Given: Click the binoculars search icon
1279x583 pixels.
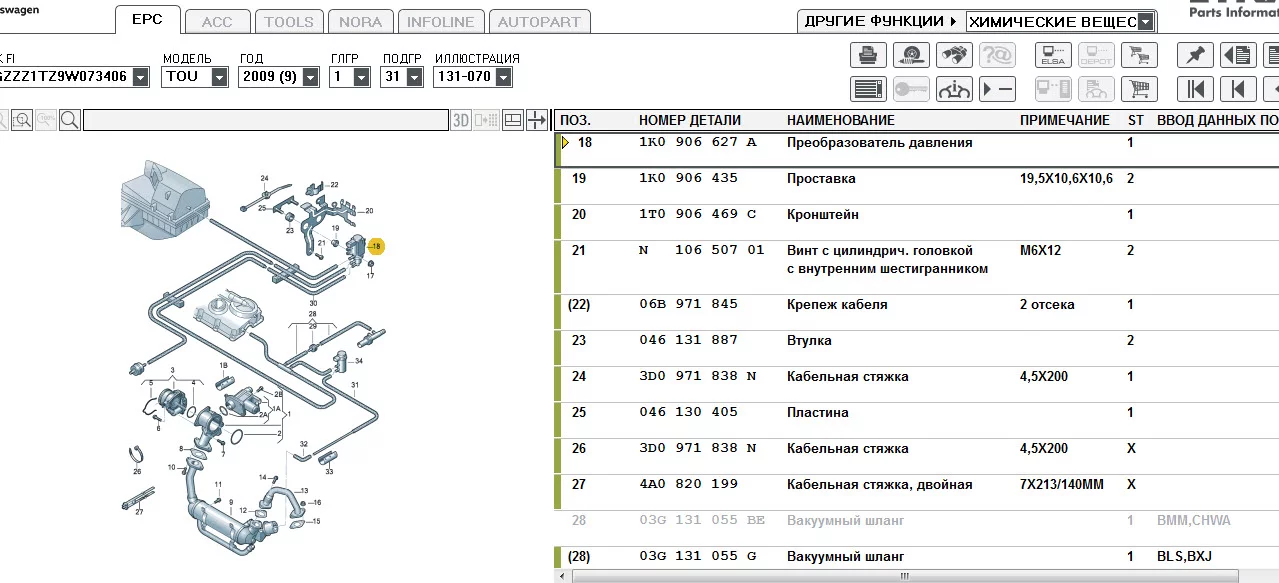Looking at the screenshot, I should coord(954,55).
